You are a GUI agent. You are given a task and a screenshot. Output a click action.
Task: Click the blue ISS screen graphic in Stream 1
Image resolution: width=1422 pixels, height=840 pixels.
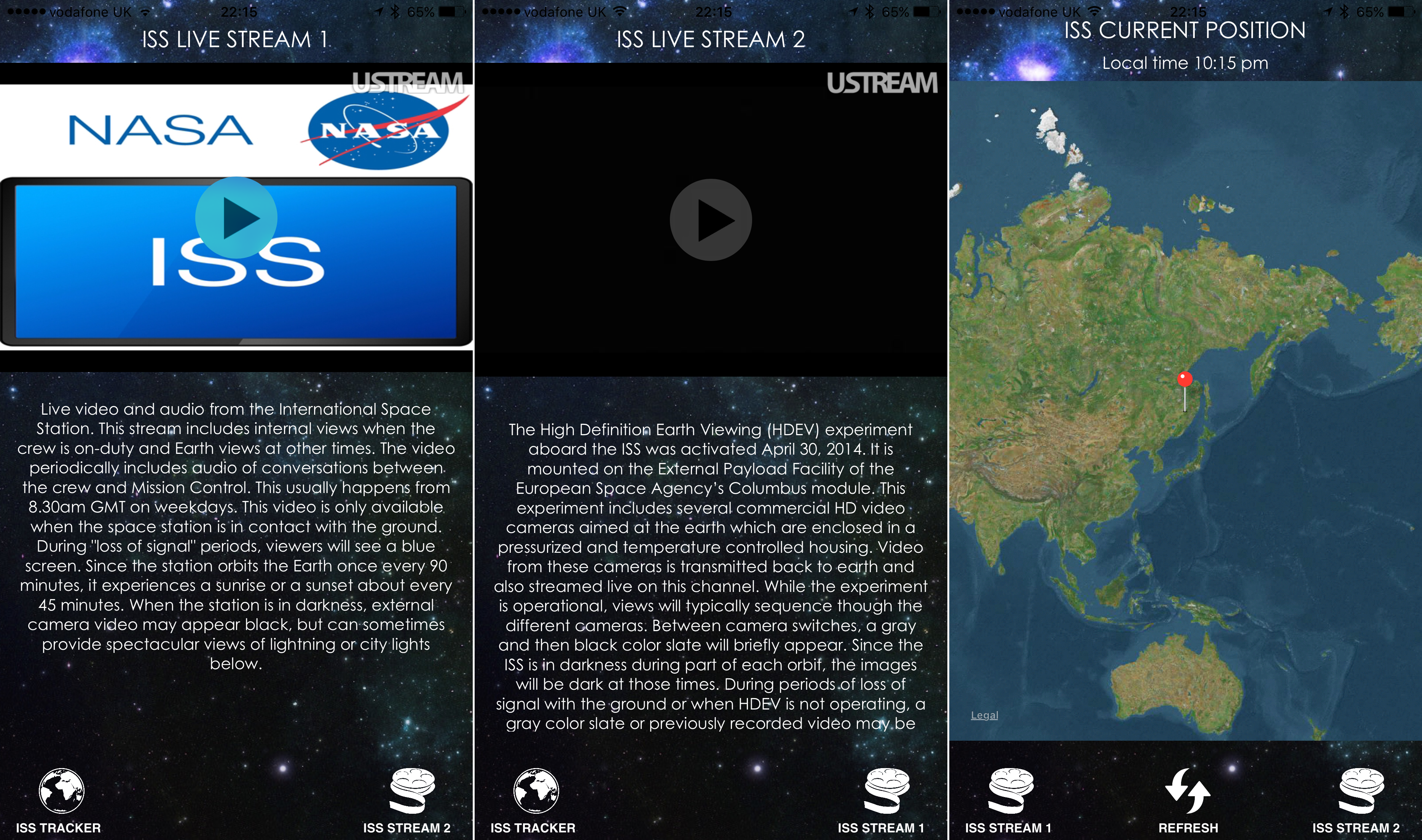coord(236,261)
